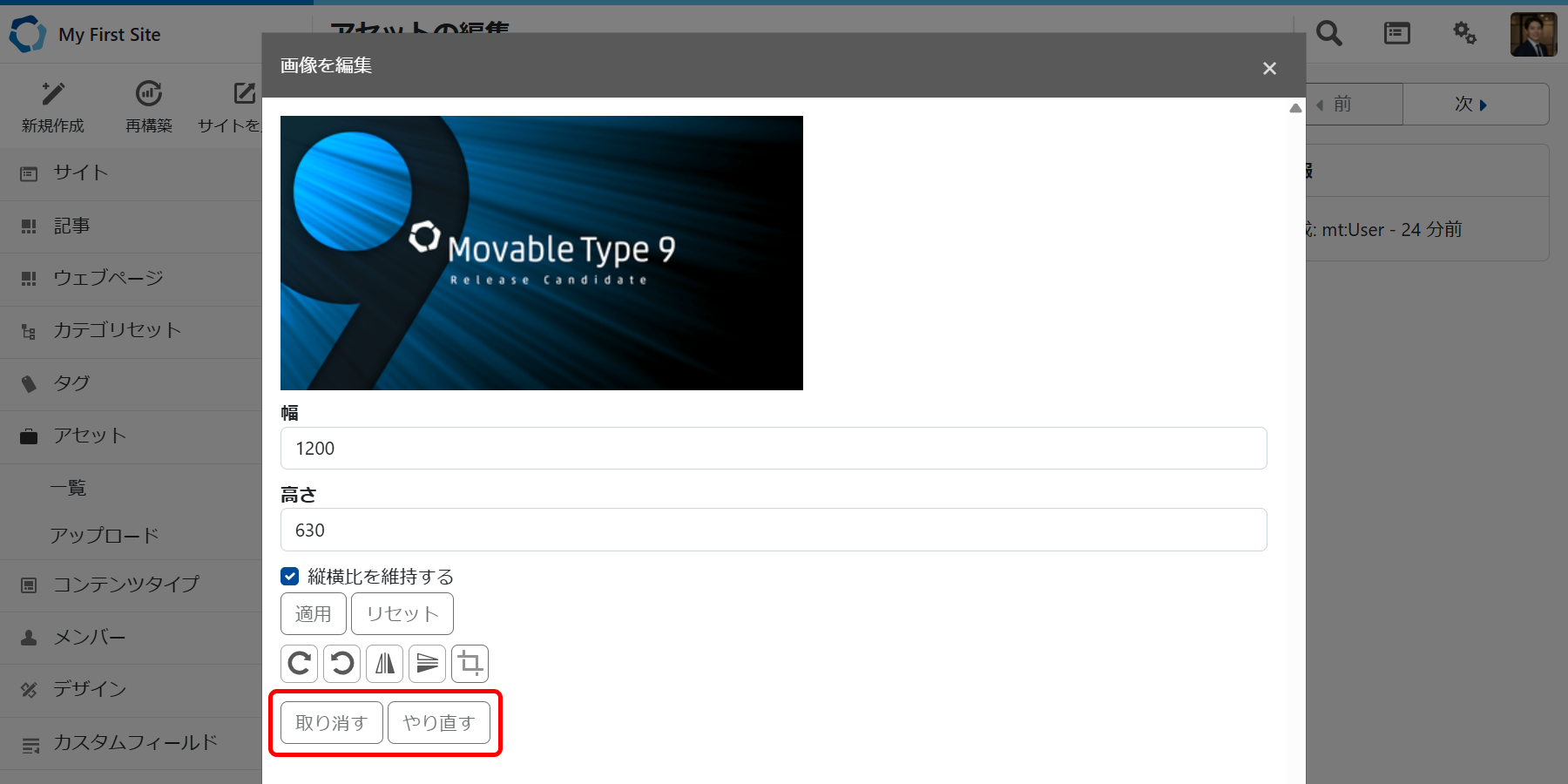Rotate the image counterclockwise

click(341, 664)
